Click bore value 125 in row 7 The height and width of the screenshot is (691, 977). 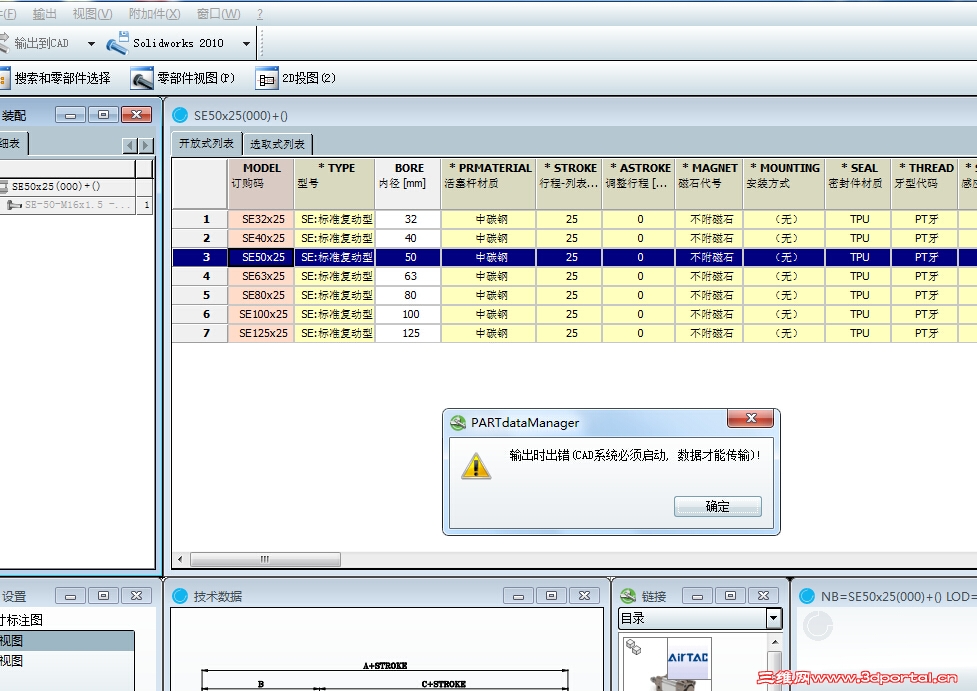point(409,333)
